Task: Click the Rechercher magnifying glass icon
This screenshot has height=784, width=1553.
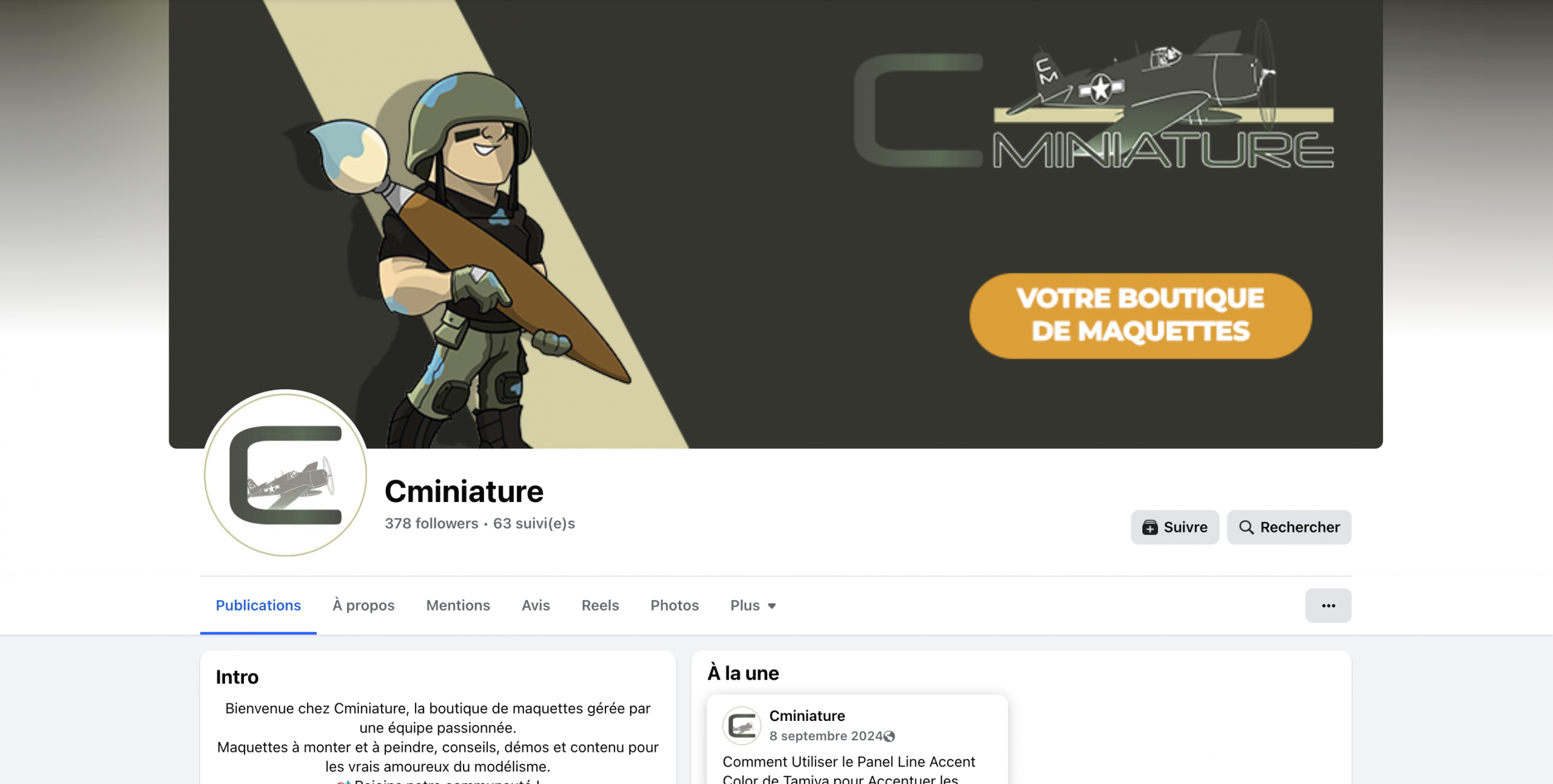Action: [x=1246, y=528]
